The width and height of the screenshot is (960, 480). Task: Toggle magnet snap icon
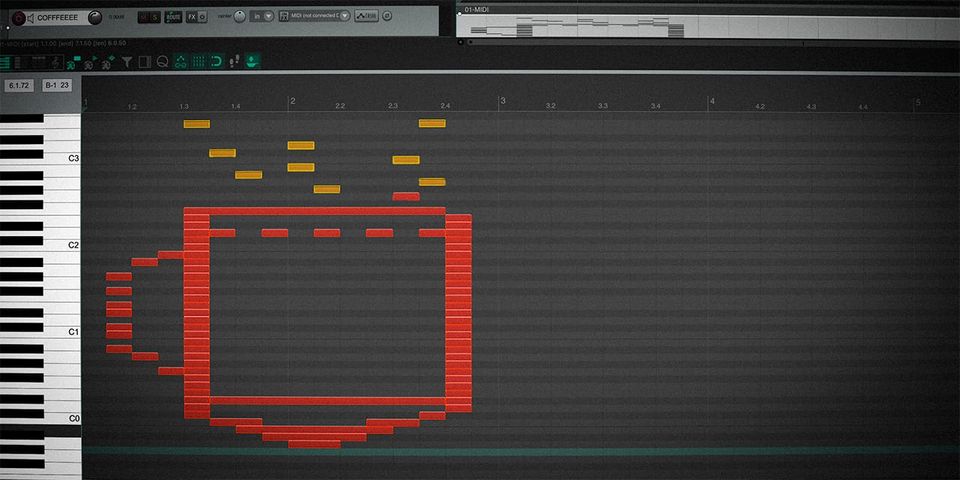216,61
